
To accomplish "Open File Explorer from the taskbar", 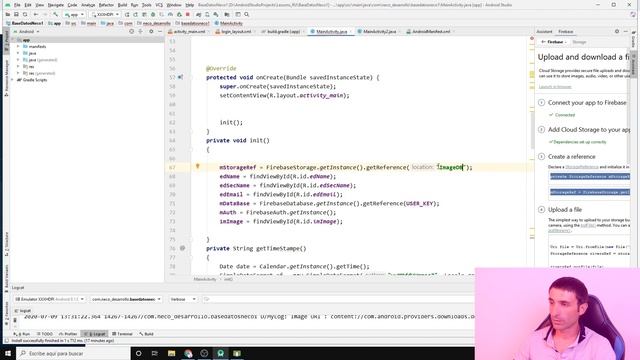I will click(171, 353).
